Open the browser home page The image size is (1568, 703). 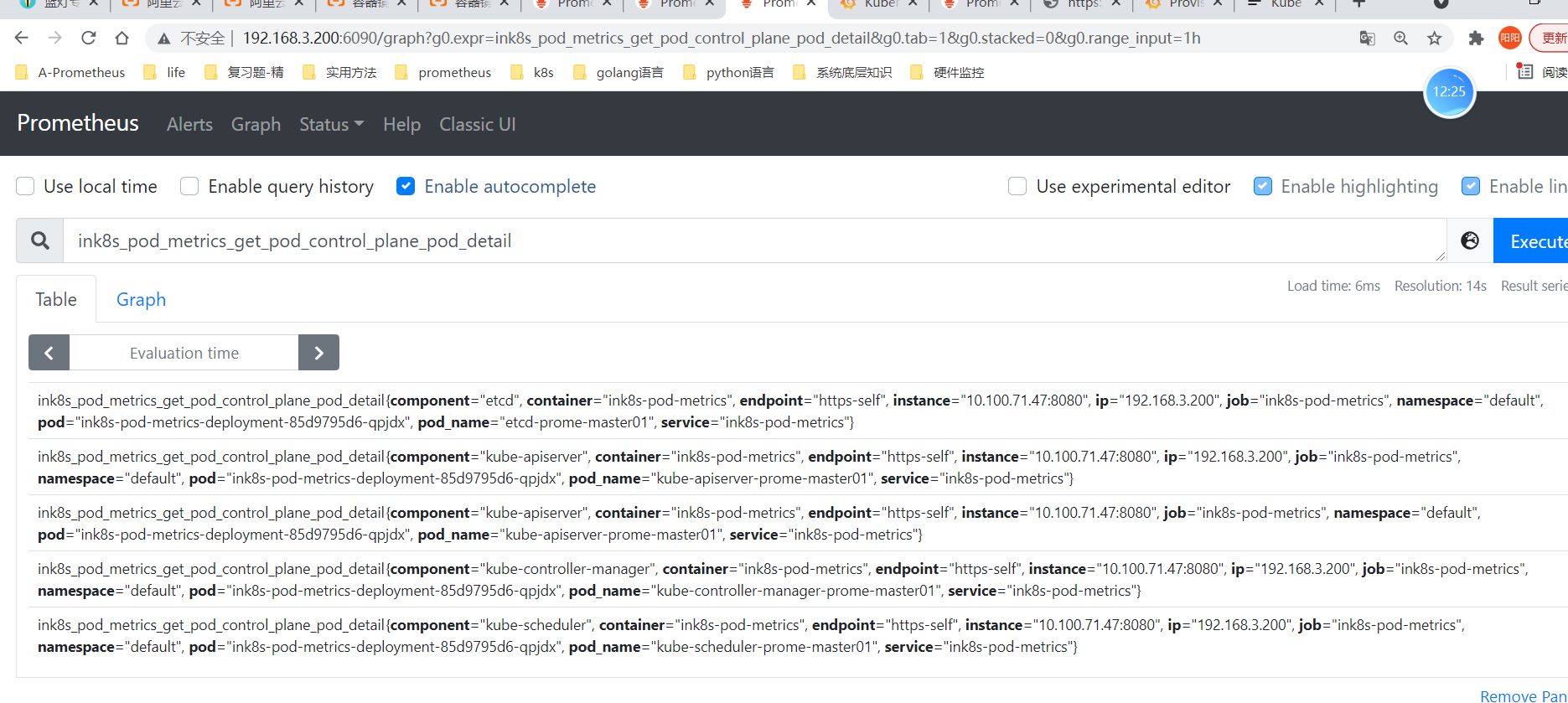122,38
